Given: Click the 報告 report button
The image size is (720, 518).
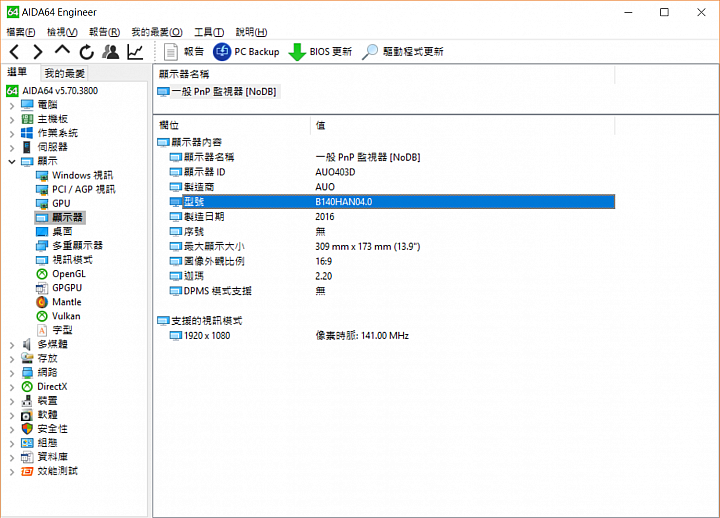Looking at the screenshot, I should [x=183, y=52].
